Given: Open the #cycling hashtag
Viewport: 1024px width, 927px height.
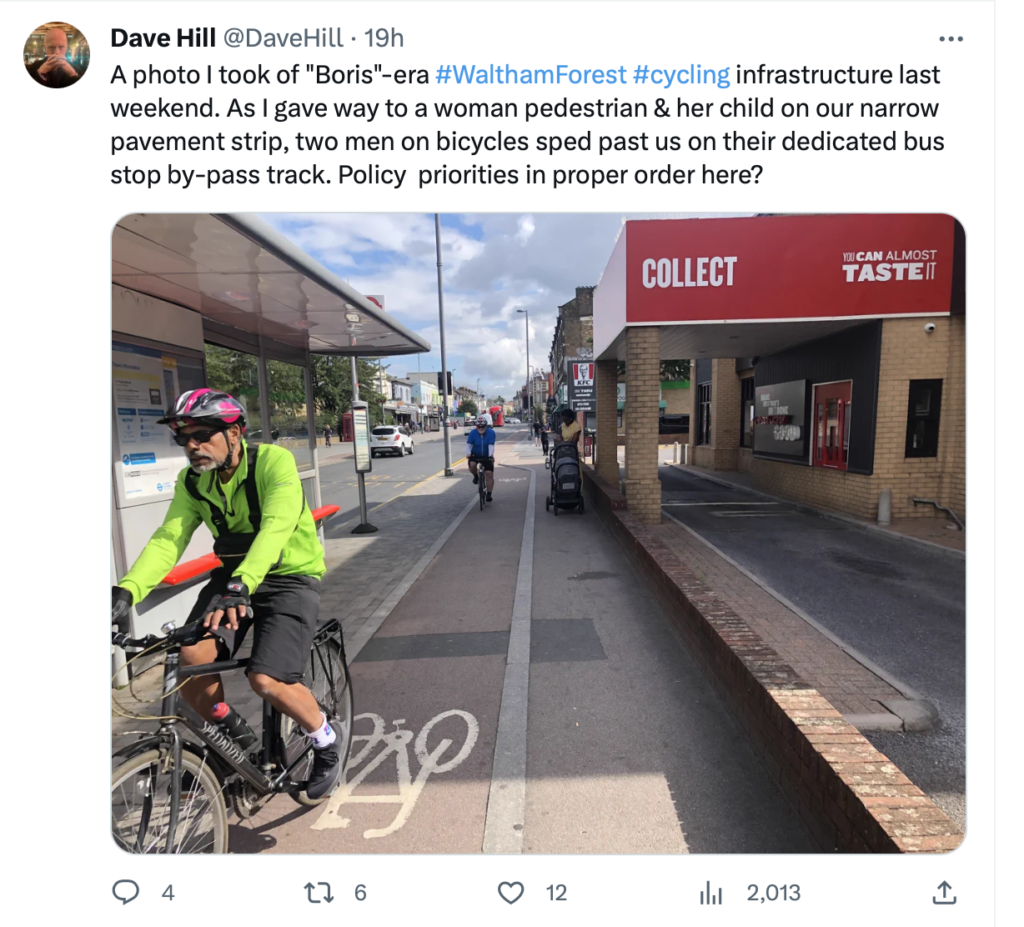Looking at the screenshot, I should tap(681, 74).
